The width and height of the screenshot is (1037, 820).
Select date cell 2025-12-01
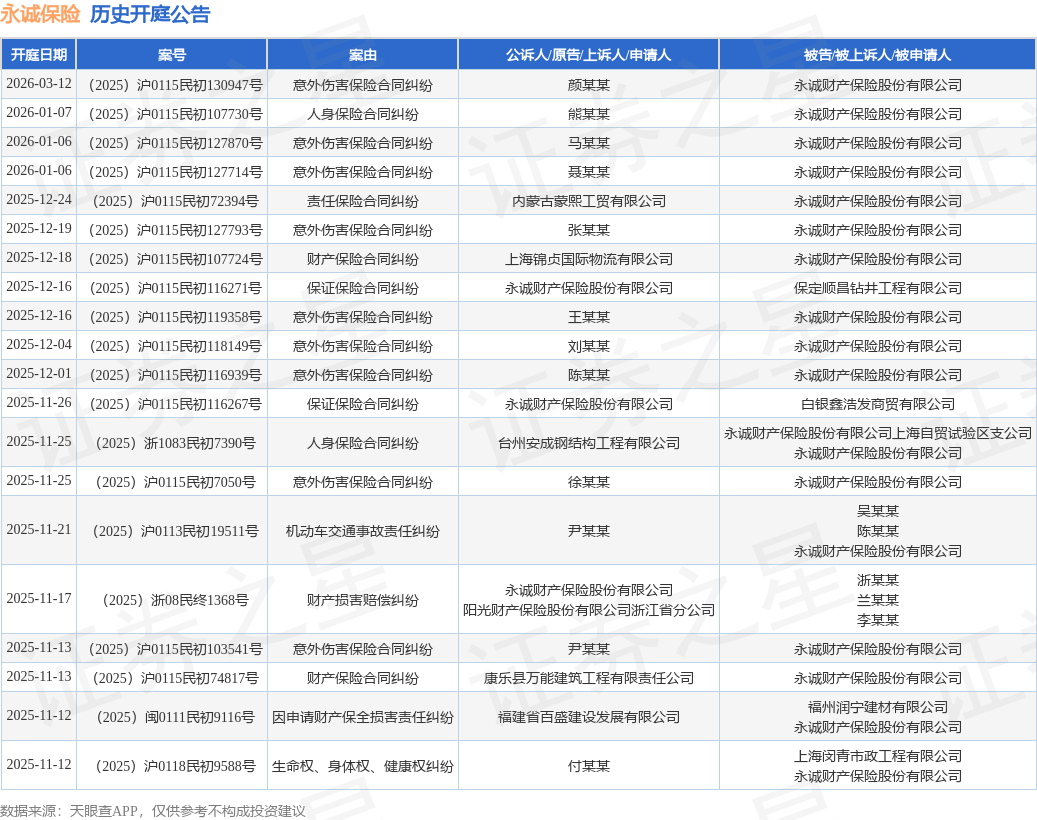coord(39,374)
